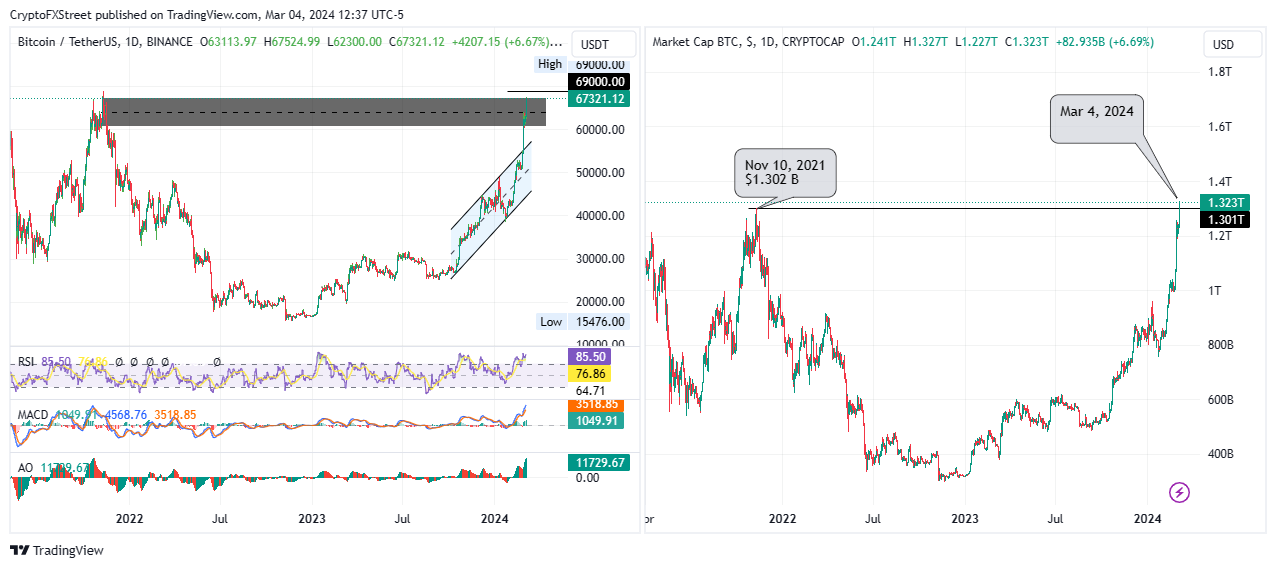Open the USD currency selector
Viewport: 1276px width, 568px height.
click(1223, 45)
